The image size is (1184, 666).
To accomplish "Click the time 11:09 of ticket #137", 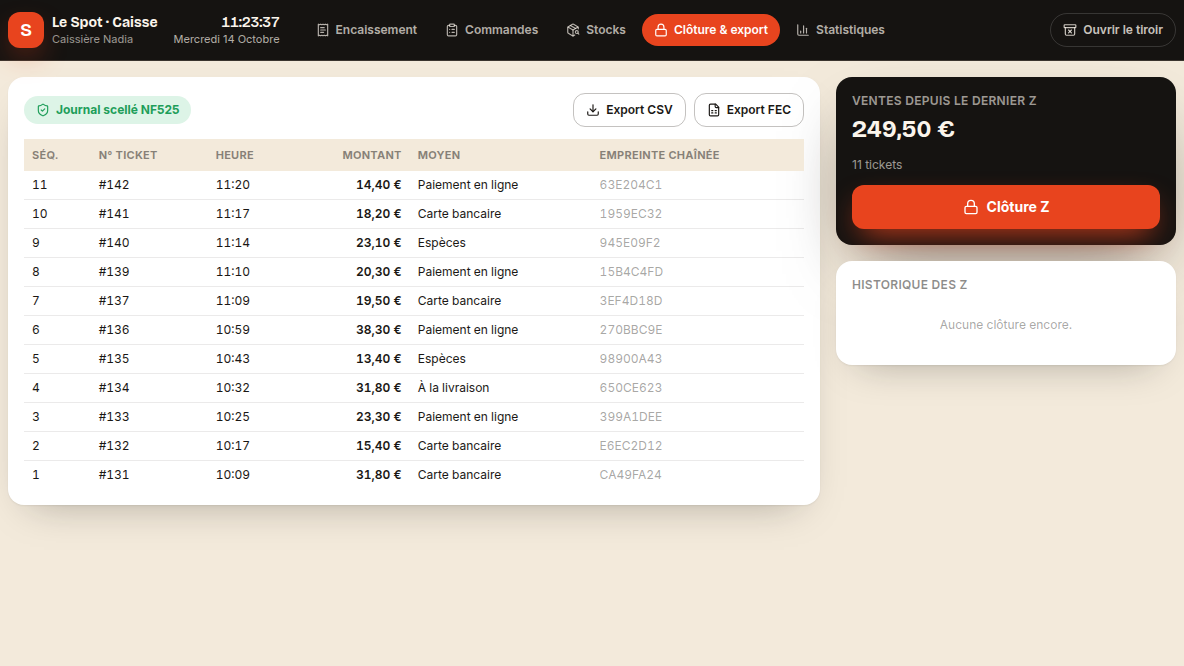I will click(x=233, y=301).
